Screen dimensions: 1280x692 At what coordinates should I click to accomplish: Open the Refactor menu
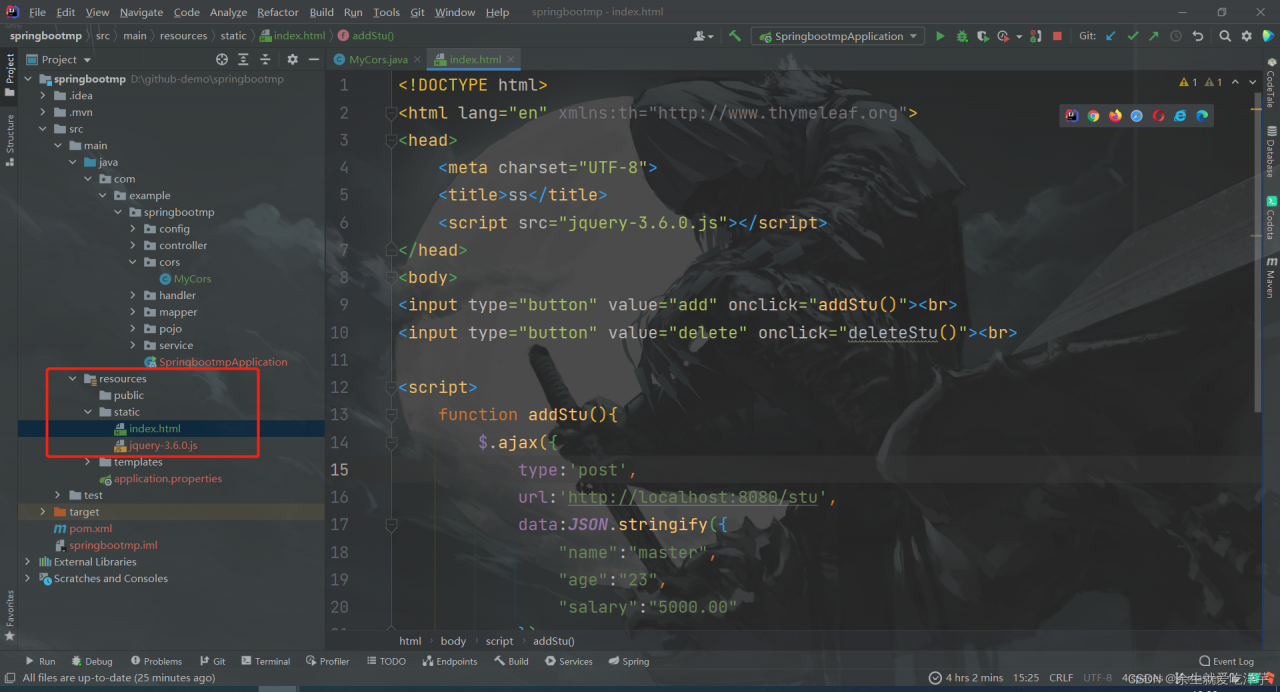(277, 12)
